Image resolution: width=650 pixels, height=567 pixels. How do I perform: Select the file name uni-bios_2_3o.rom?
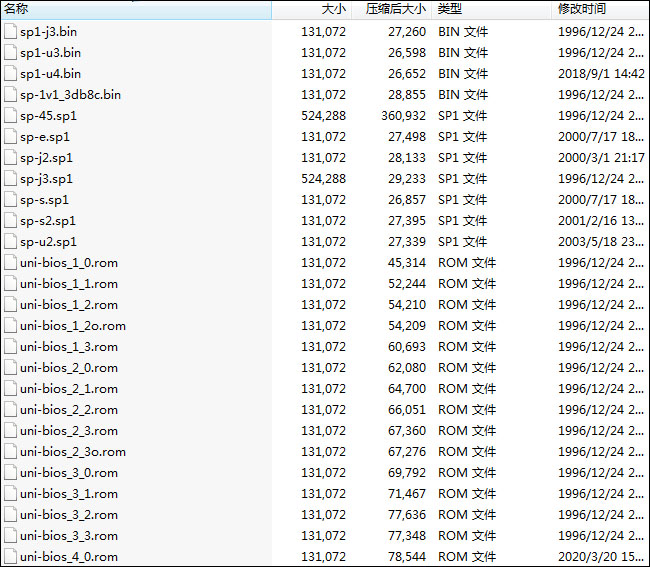(73, 452)
